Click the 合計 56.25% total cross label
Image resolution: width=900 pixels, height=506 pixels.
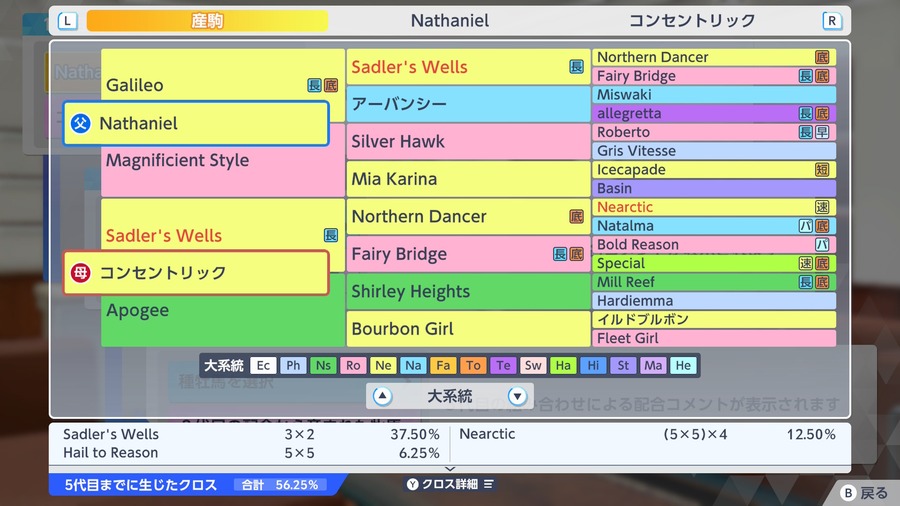pyautogui.click(x=280, y=485)
